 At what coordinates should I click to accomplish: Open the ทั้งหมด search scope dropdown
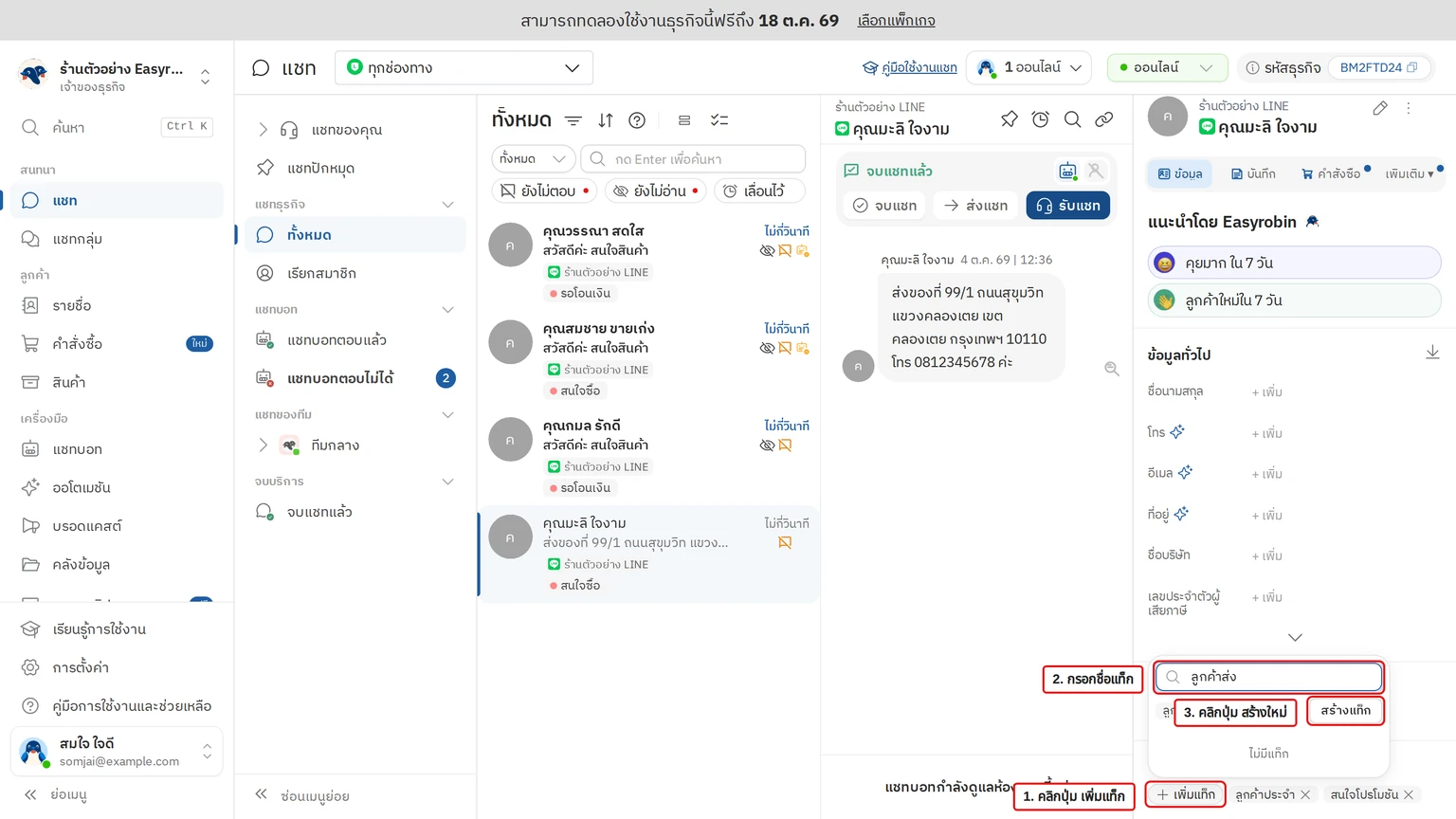click(x=533, y=158)
